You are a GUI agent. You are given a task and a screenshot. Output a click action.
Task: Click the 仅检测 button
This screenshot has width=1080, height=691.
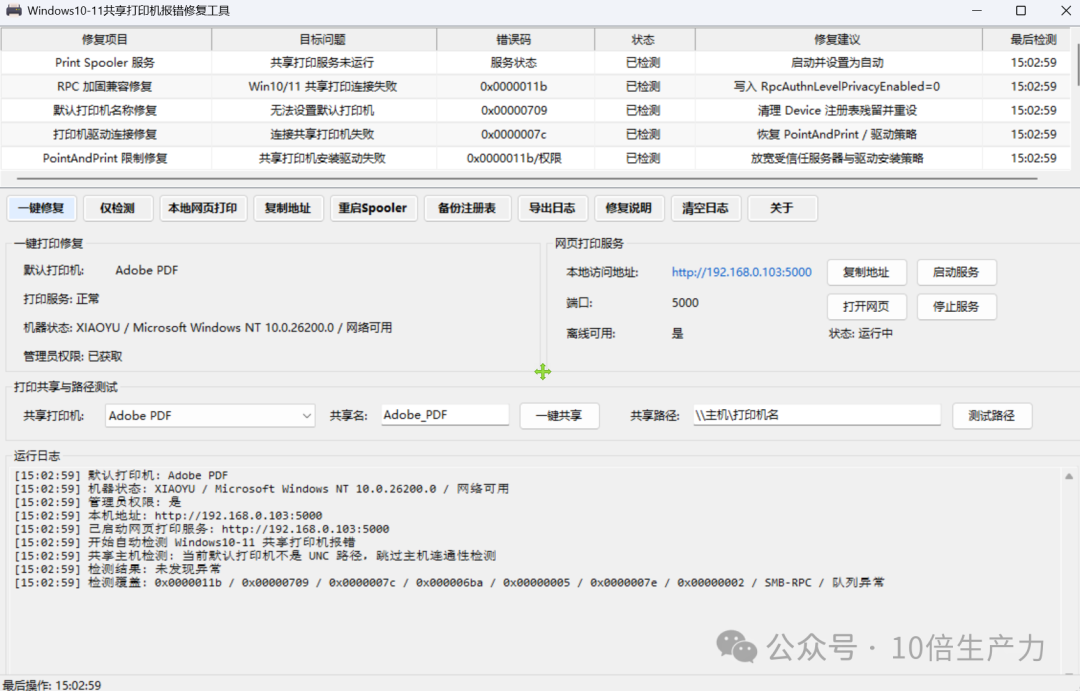pyautogui.click(x=118, y=208)
